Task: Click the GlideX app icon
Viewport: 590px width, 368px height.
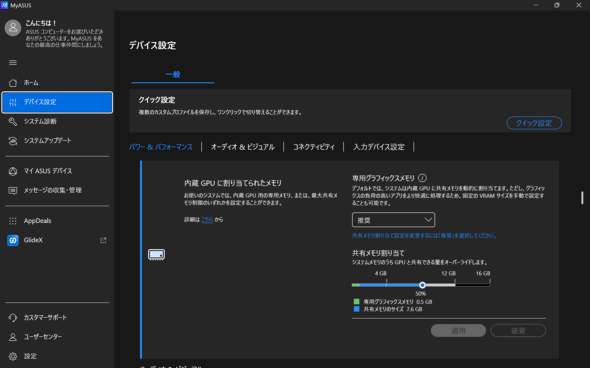Action: (x=13, y=240)
